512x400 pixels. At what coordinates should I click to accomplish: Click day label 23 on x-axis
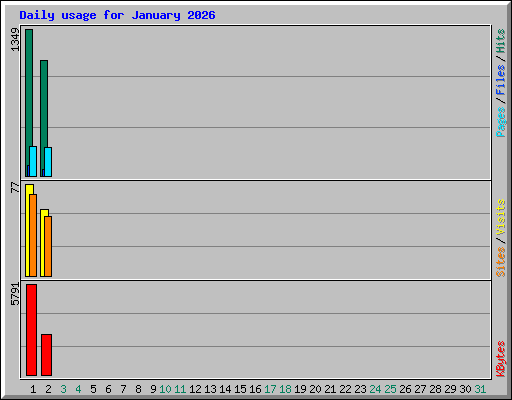360,389
